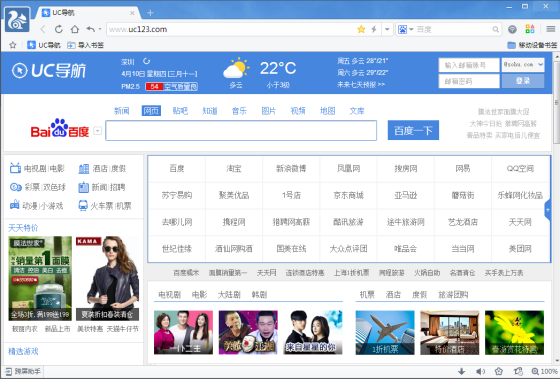The image size is (560, 379).
Task: Click the undo closed tab arrow
Action: pos(90,29)
